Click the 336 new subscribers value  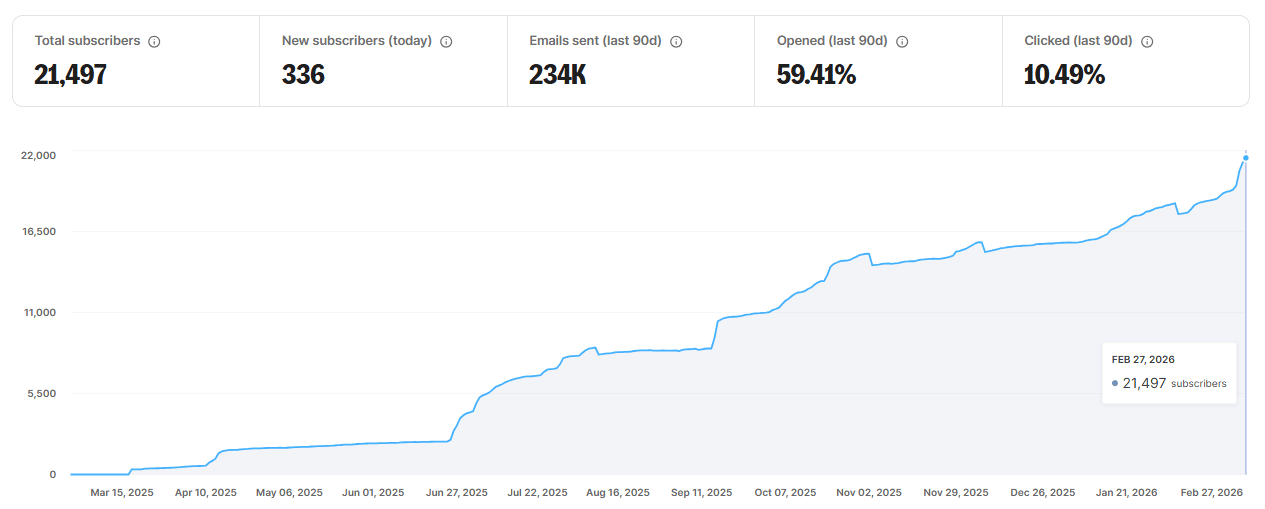pyautogui.click(x=303, y=75)
